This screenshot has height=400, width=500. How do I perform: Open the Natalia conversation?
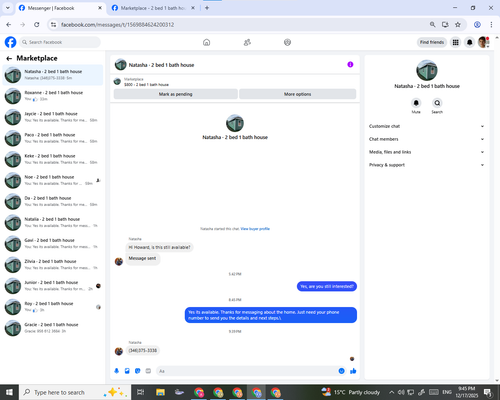tap(53, 222)
